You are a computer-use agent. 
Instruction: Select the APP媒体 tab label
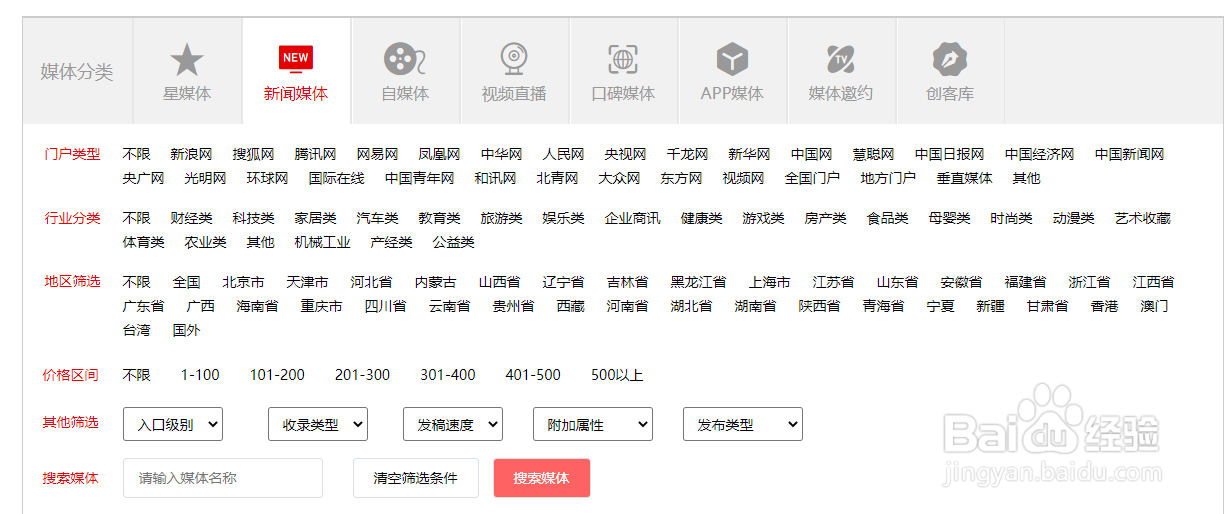pyautogui.click(x=732, y=94)
